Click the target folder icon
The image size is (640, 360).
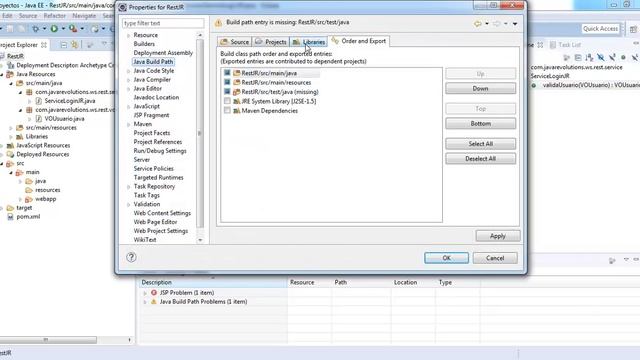point(11,208)
